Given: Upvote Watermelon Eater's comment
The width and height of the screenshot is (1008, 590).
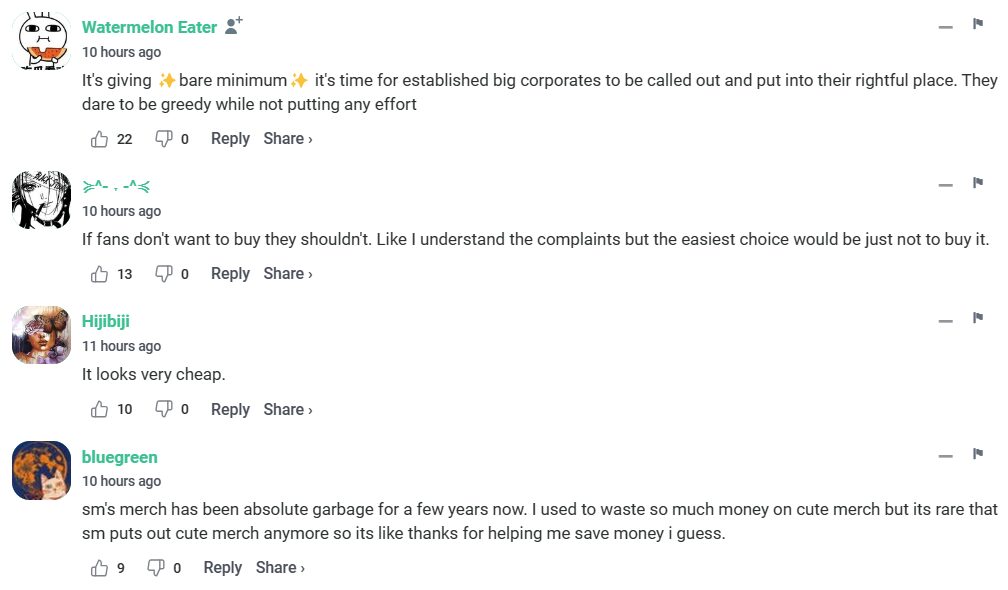Looking at the screenshot, I should pos(100,139).
